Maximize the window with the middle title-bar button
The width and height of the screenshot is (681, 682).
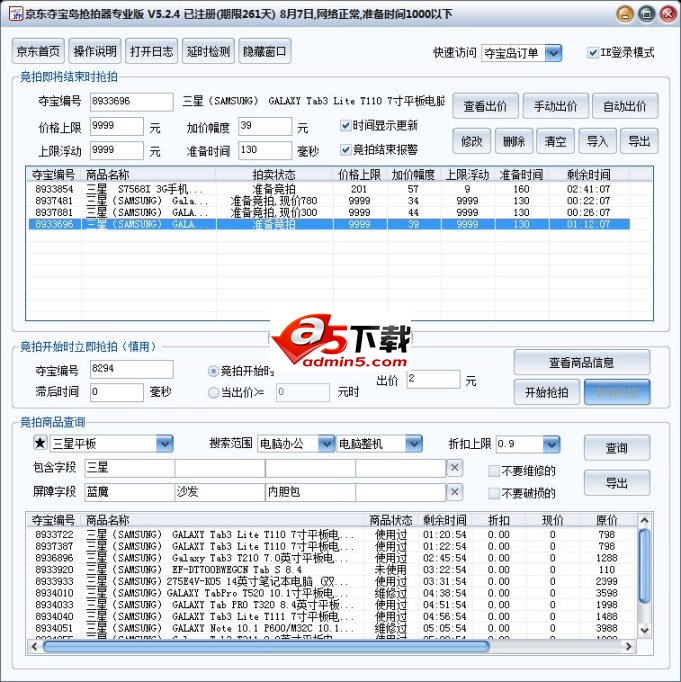(x=647, y=14)
